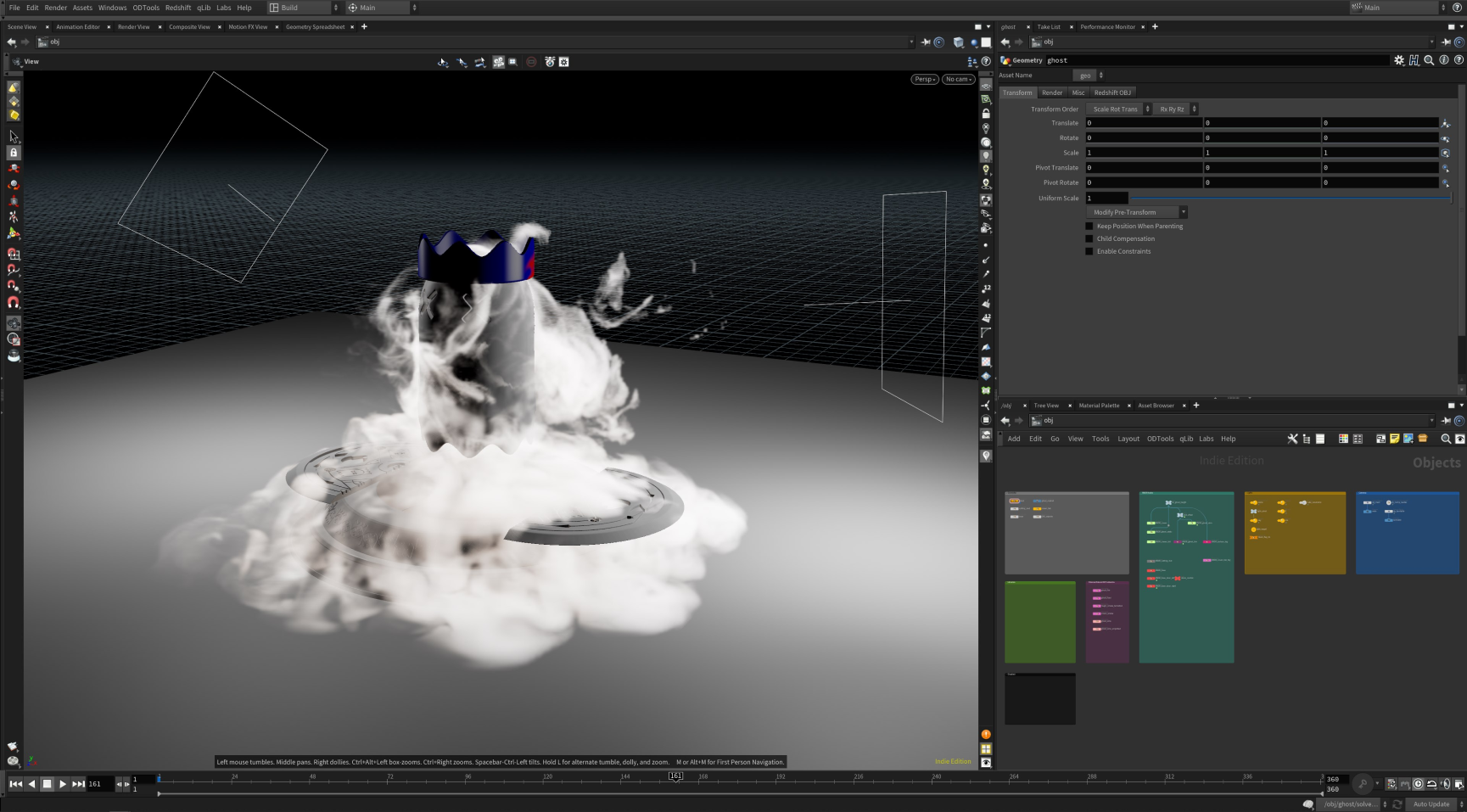
Task: Open the display options gear in the viewport toolbar
Action: (564, 61)
